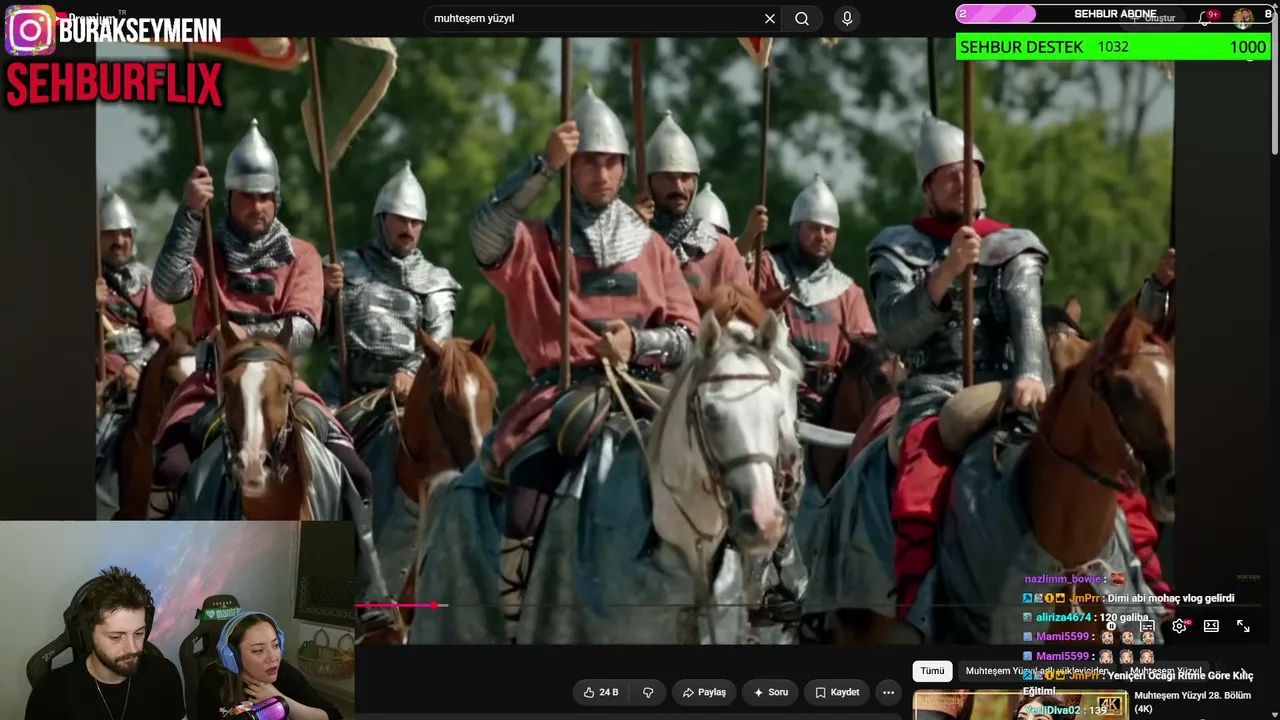Viewport: 1280px width, 720px height.
Task: Enter fullscreen on the video player
Action: [1243, 626]
